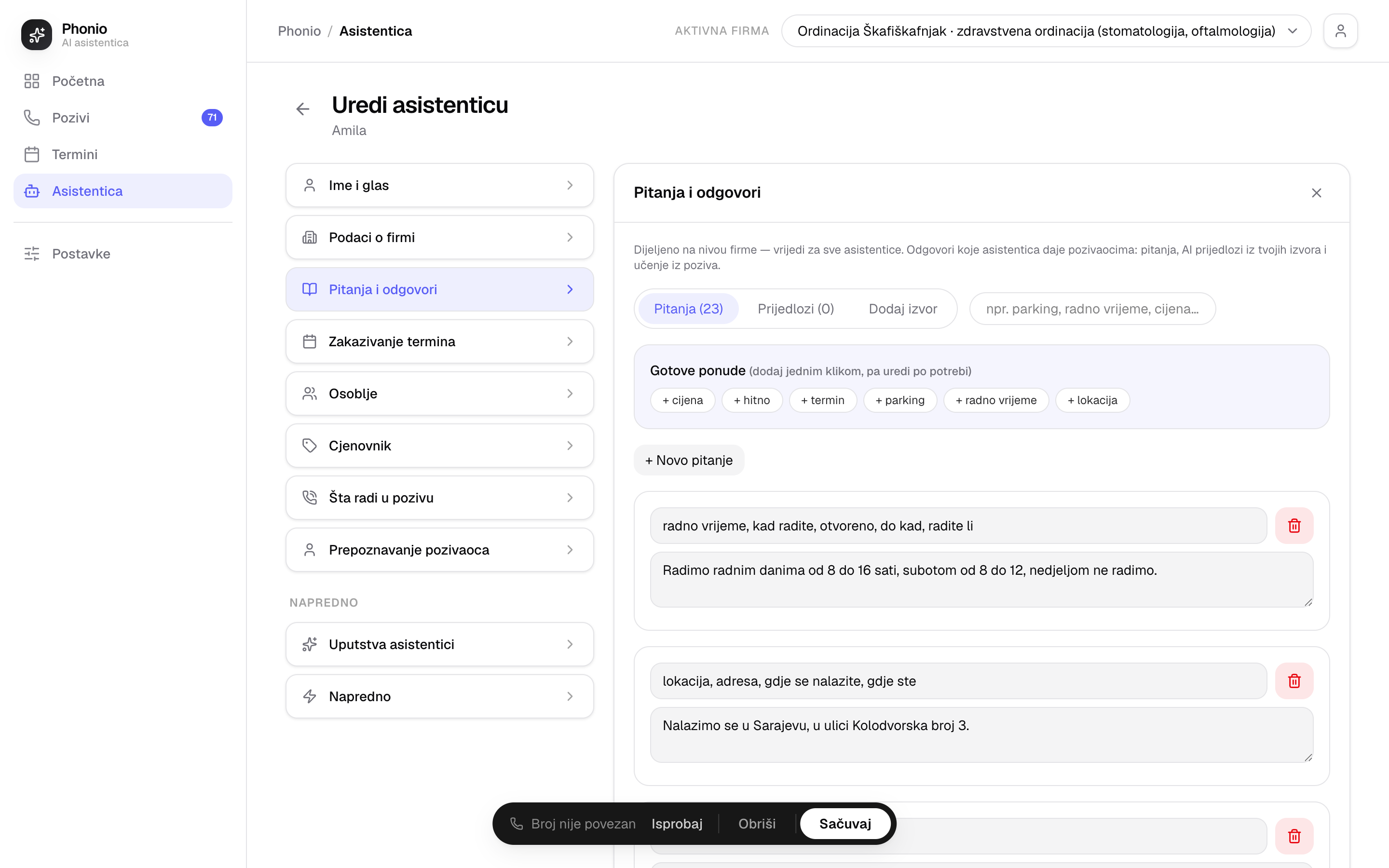Open Postavke in sidebar
Image resolution: width=1389 pixels, height=868 pixels.
click(x=123, y=254)
